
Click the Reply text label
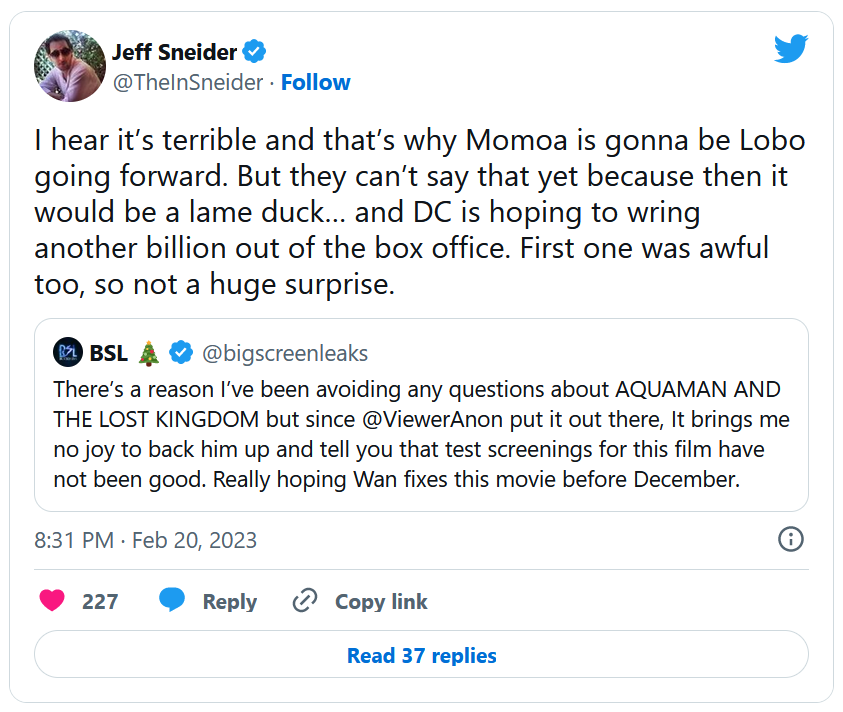[x=229, y=602]
